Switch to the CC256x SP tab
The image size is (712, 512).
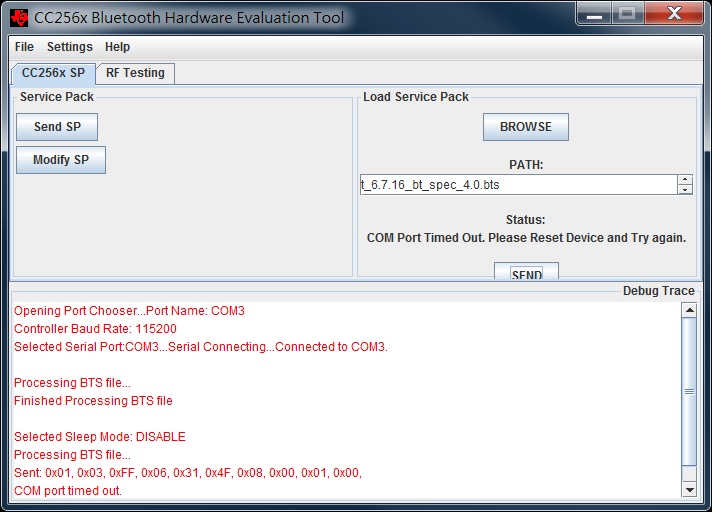(x=54, y=73)
